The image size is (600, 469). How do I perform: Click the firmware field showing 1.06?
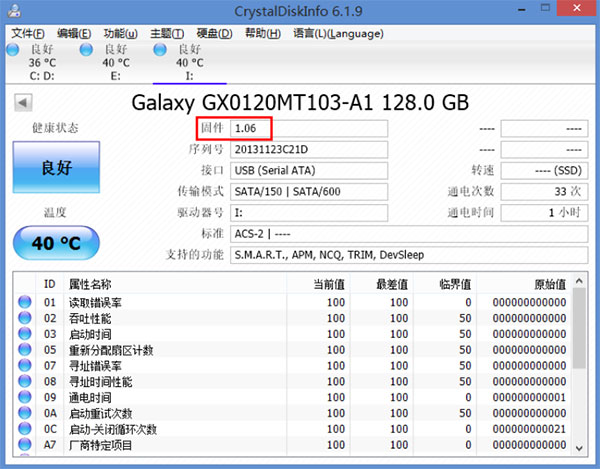(x=309, y=129)
